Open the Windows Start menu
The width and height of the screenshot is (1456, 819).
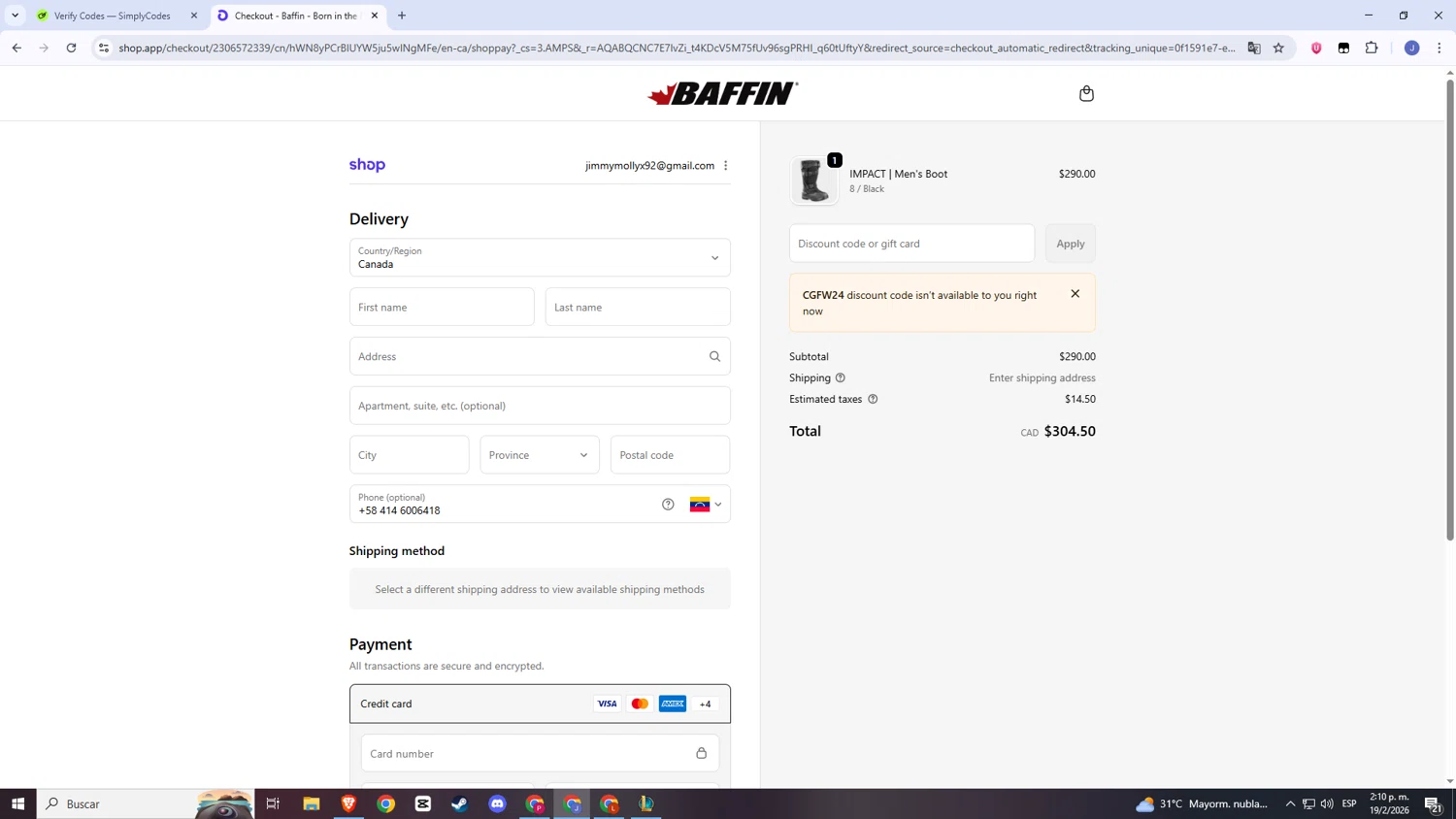click(17, 803)
